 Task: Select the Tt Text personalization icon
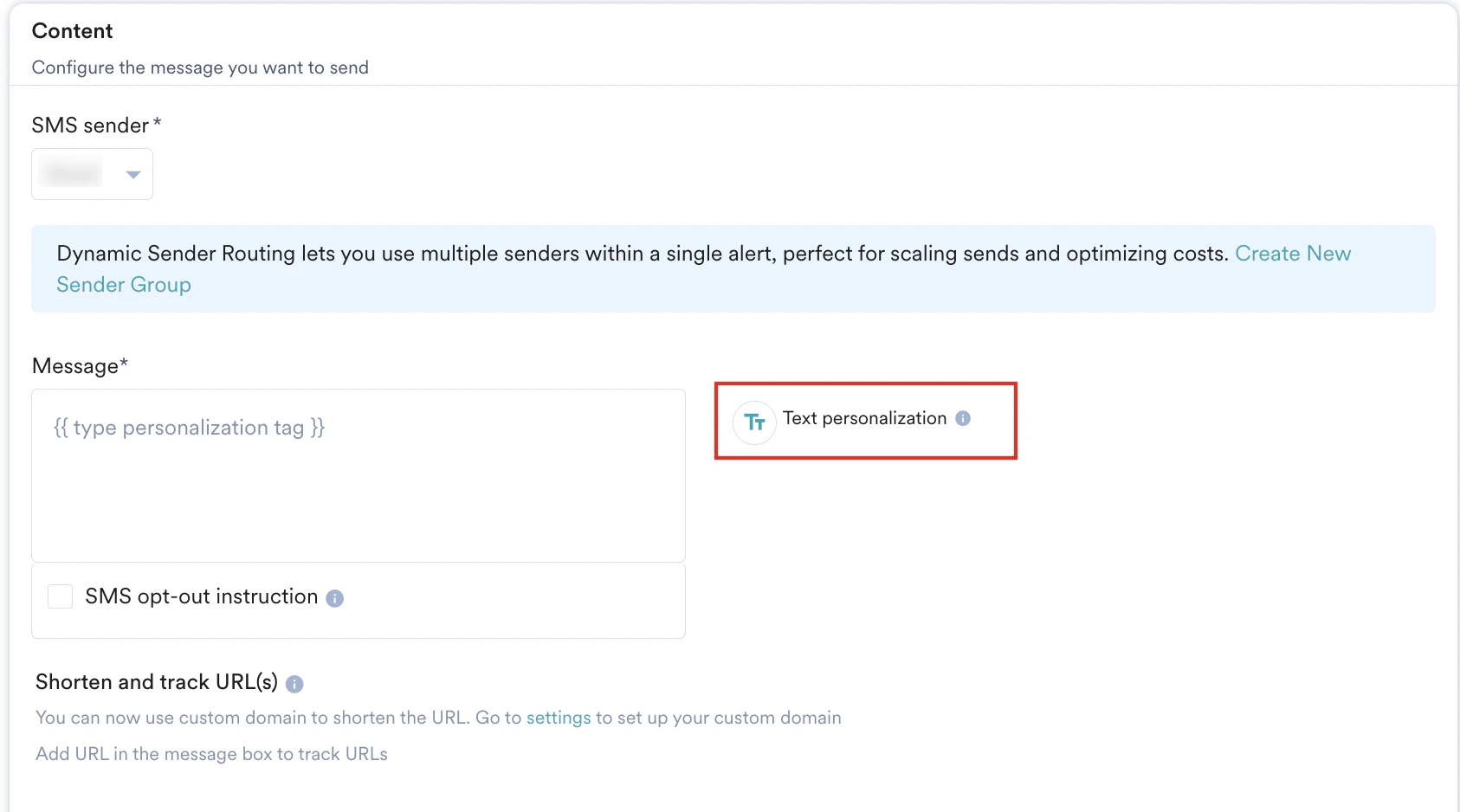pos(753,422)
